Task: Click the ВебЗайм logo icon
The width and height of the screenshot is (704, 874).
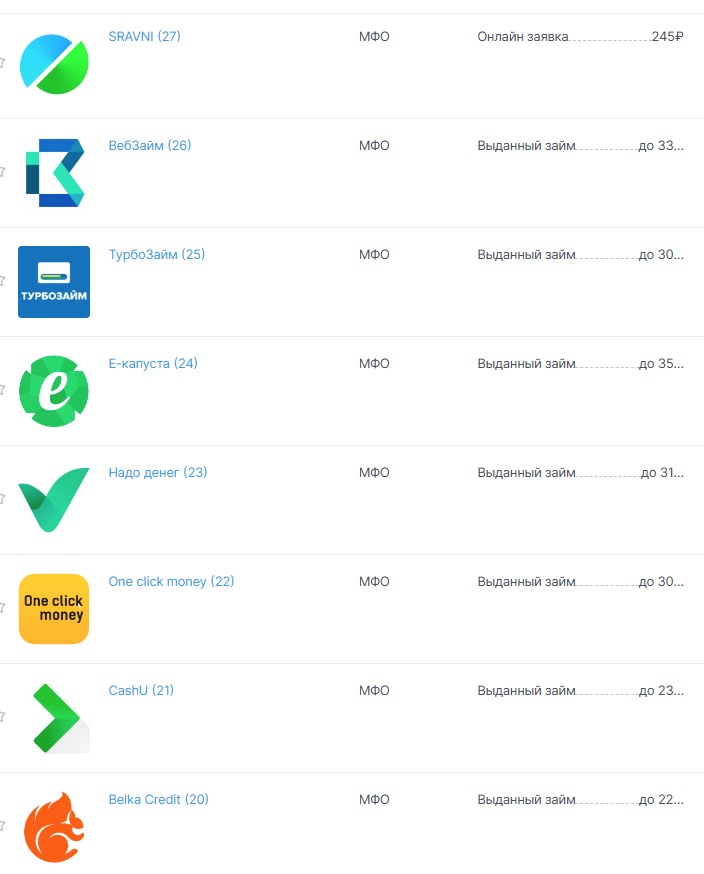Action: pyautogui.click(x=55, y=173)
